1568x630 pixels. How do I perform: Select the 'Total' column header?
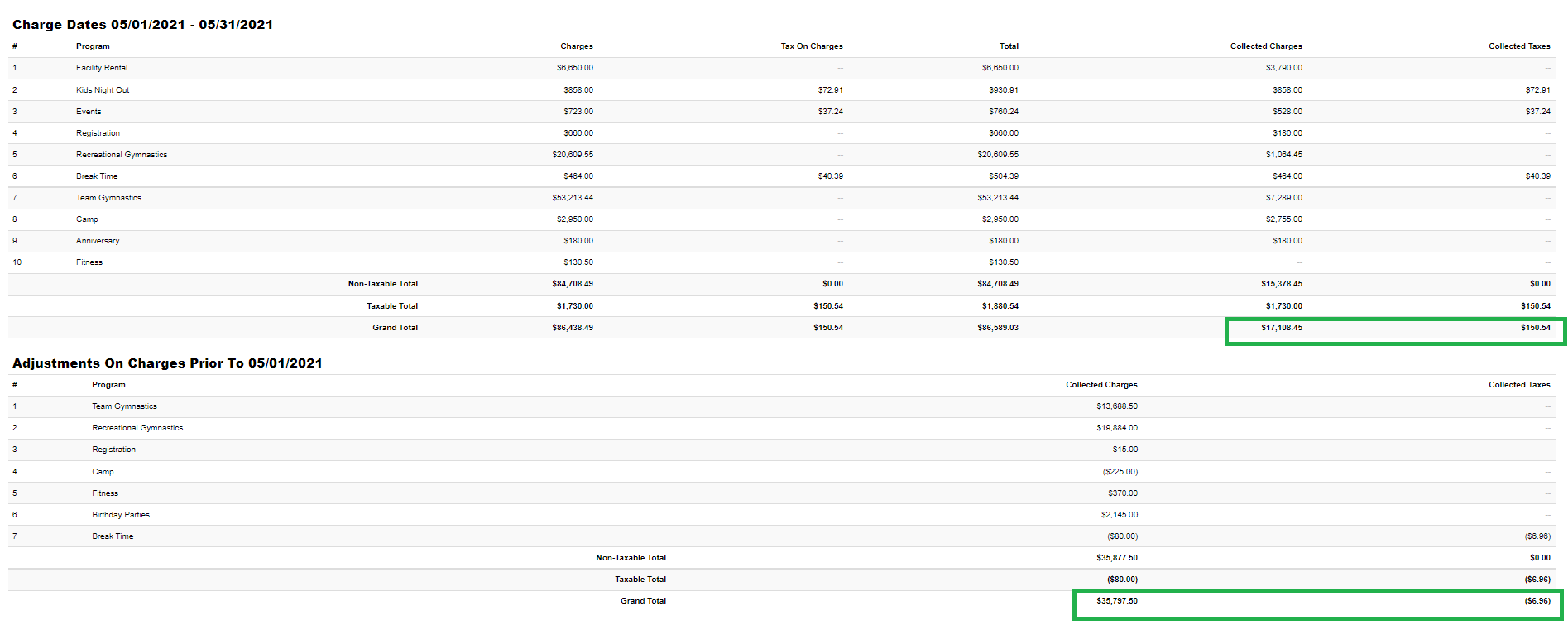[1009, 46]
